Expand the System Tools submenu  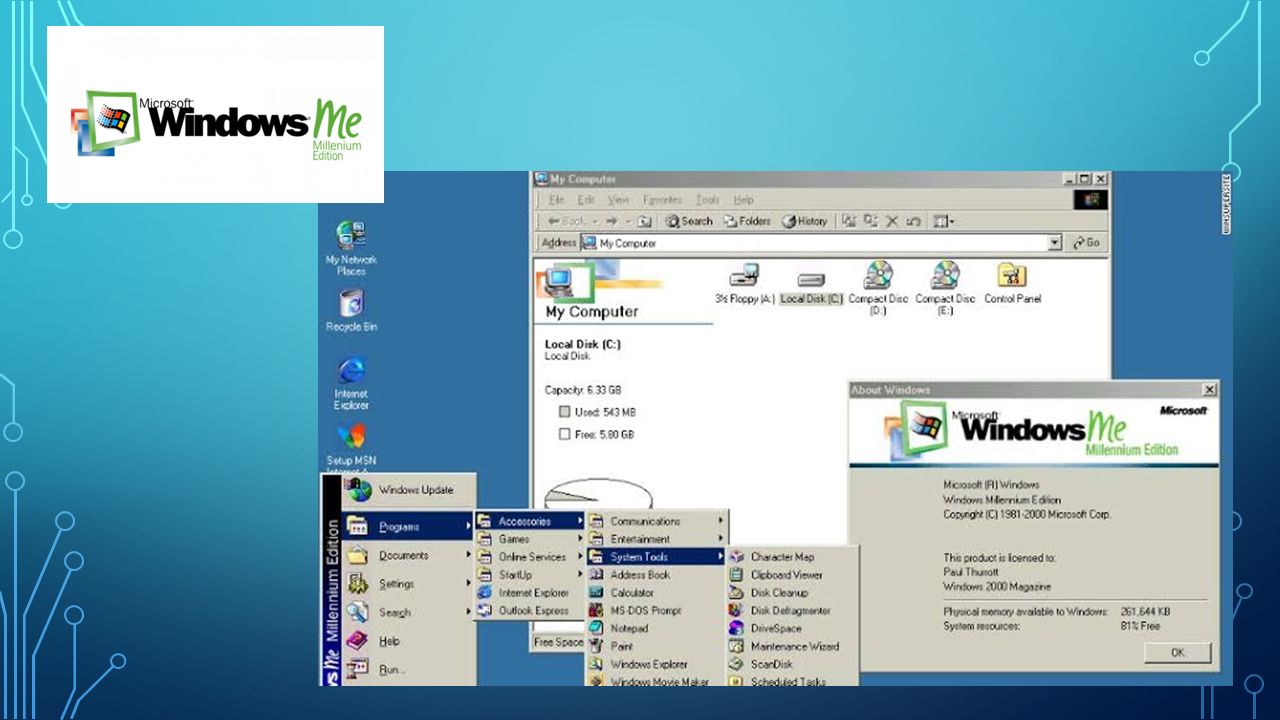coord(656,557)
